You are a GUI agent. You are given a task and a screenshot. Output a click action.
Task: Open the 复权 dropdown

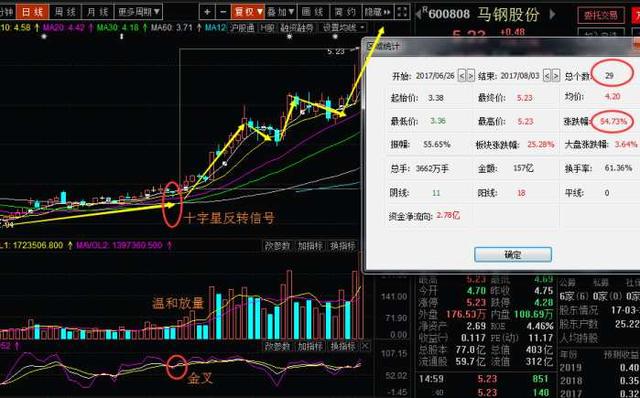tap(248, 12)
